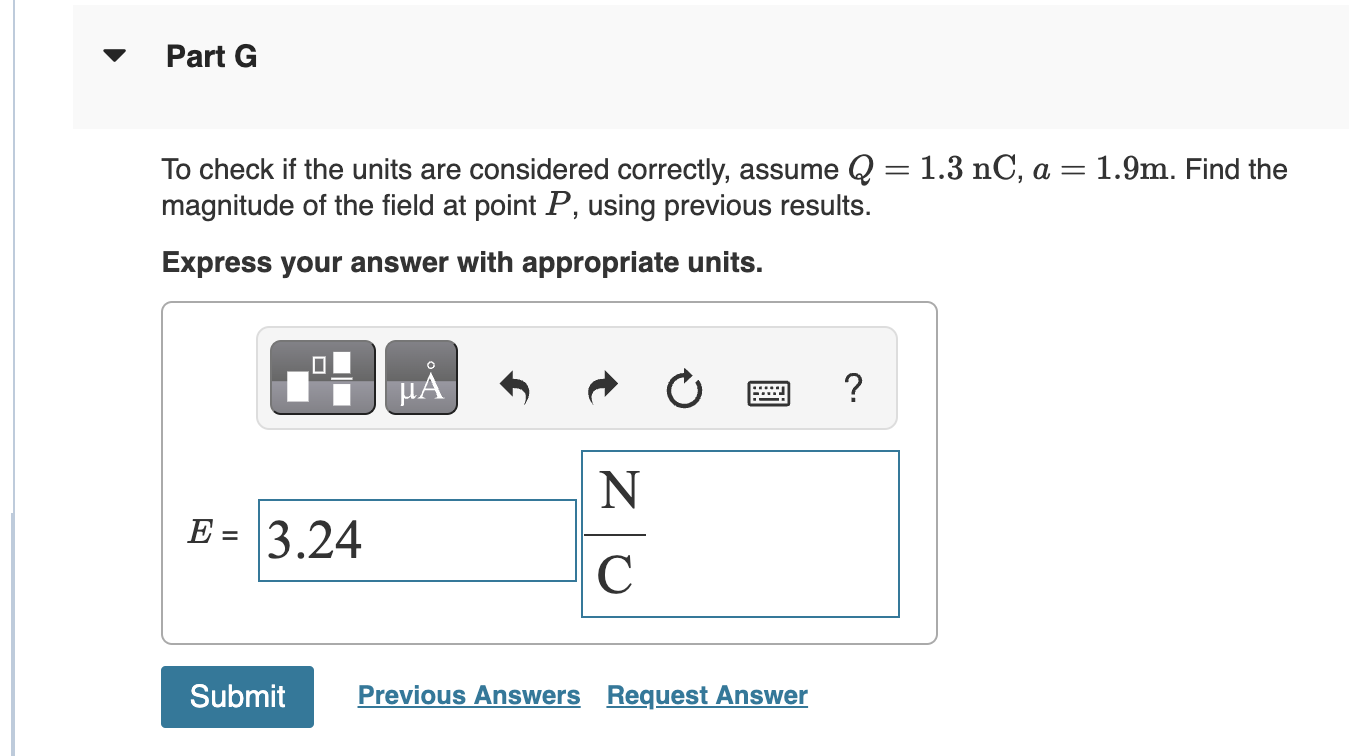Click the fraction symbol on the templates button
Screen dimensions: 1350x756
[x=340, y=378]
